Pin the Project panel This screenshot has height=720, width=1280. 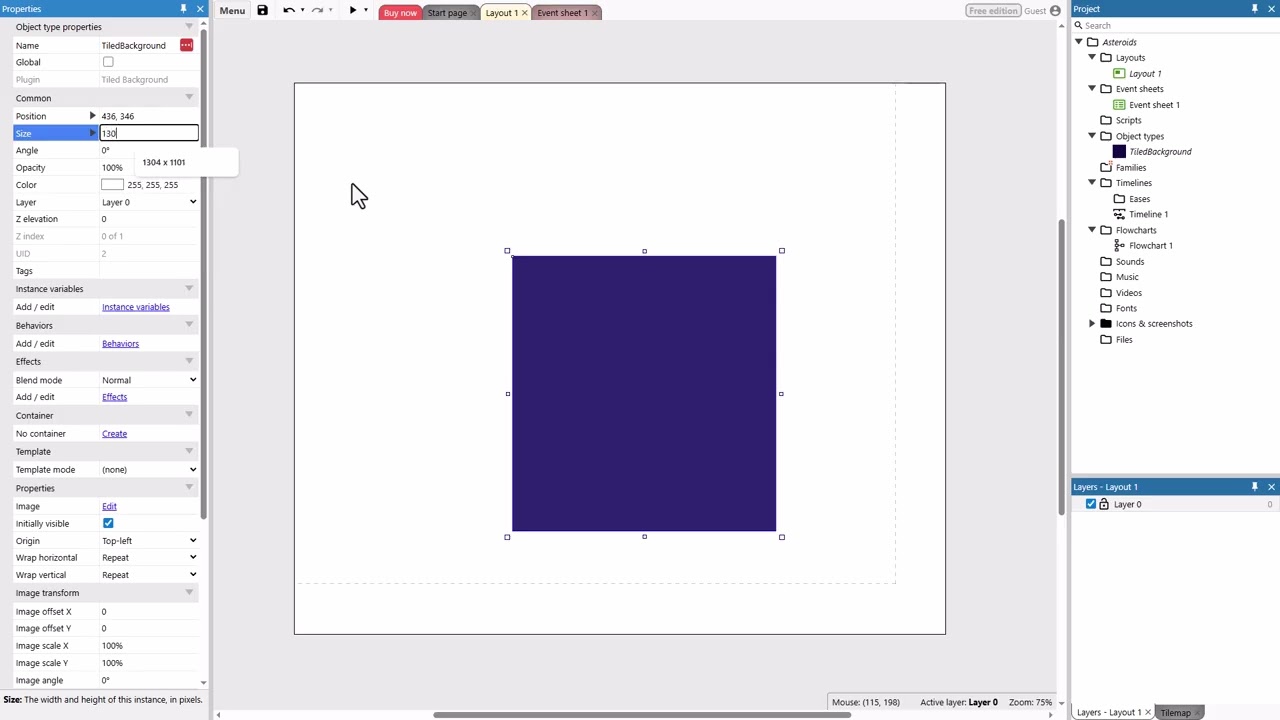1255,8
